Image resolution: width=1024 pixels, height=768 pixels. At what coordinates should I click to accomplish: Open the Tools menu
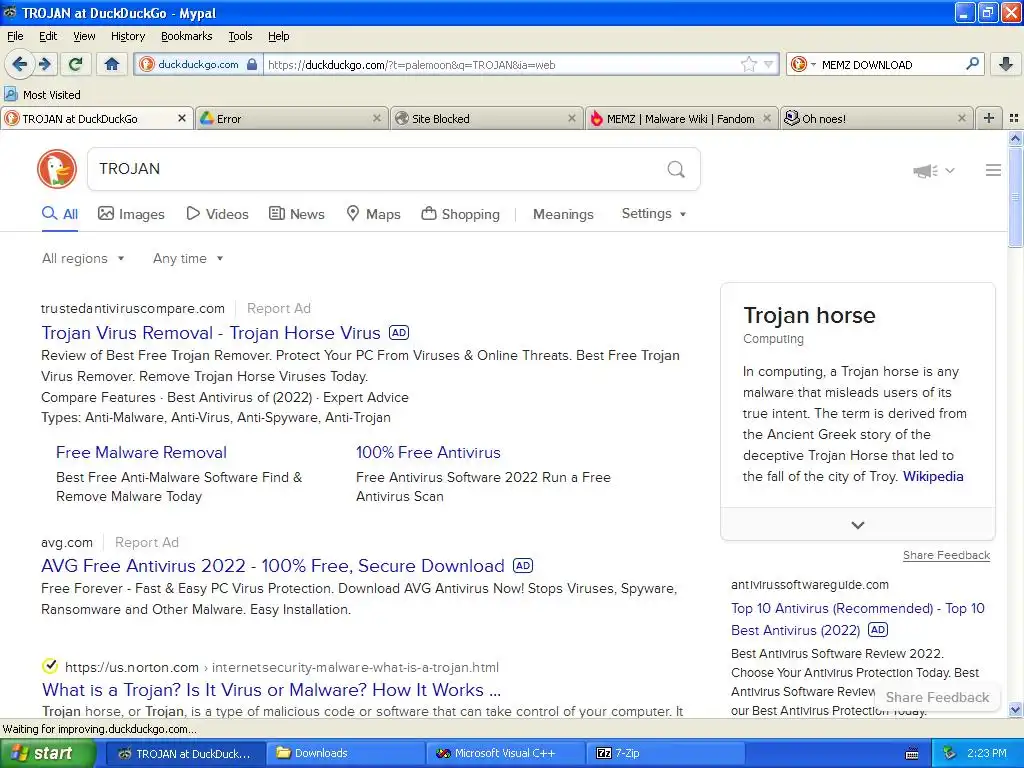(240, 36)
